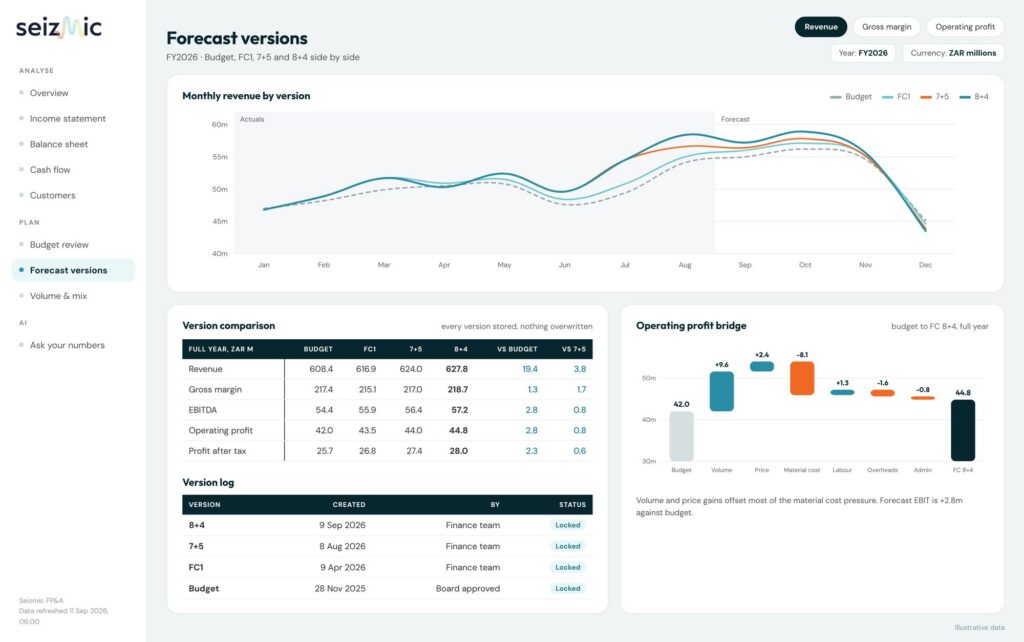
Task: Click Locked status for Budget version
Action: [x=568, y=588]
